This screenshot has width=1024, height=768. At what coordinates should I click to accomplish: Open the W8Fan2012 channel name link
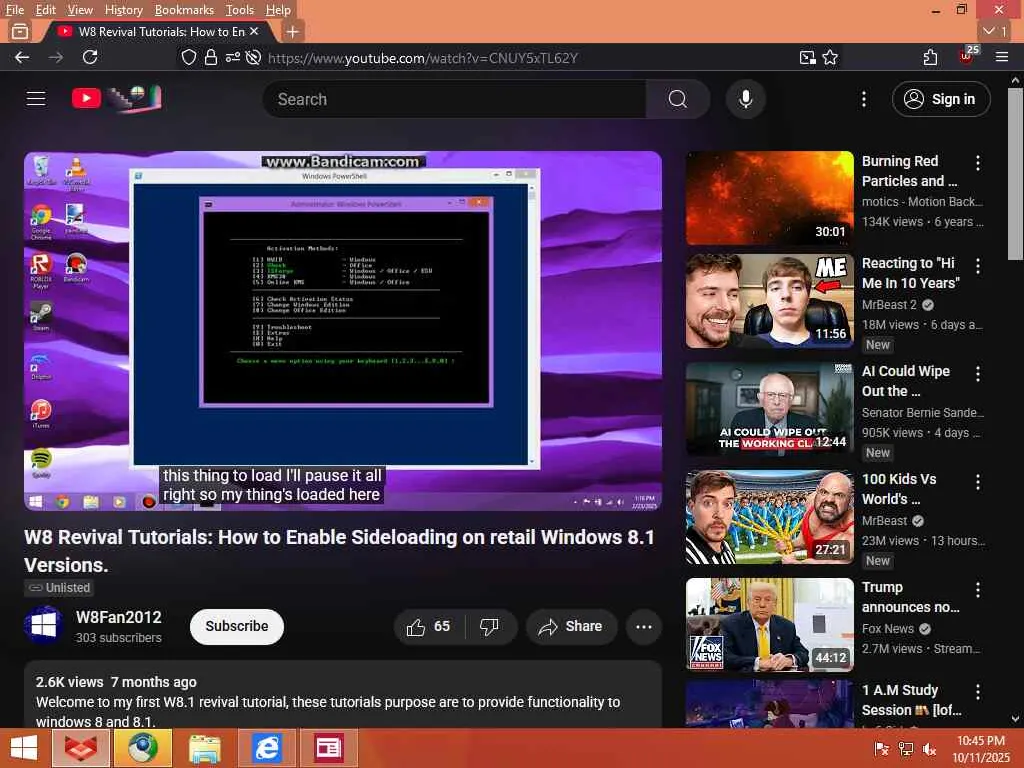click(x=119, y=617)
